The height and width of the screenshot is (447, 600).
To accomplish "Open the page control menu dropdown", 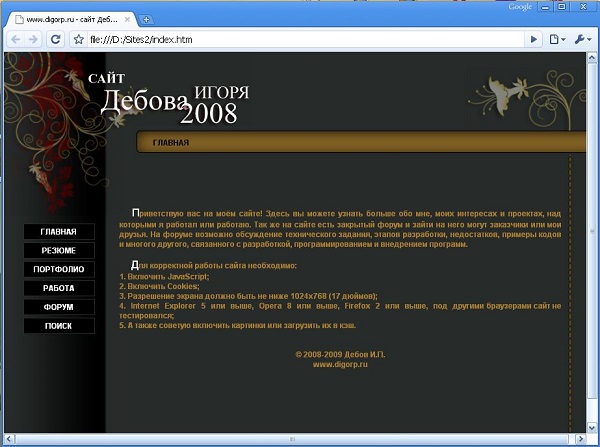I will click(557, 39).
